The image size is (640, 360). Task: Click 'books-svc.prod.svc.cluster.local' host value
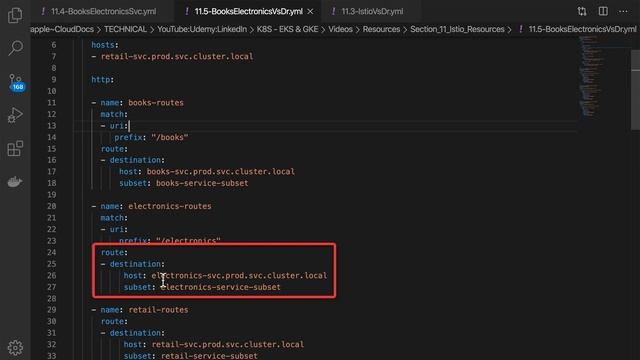tap(220, 172)
